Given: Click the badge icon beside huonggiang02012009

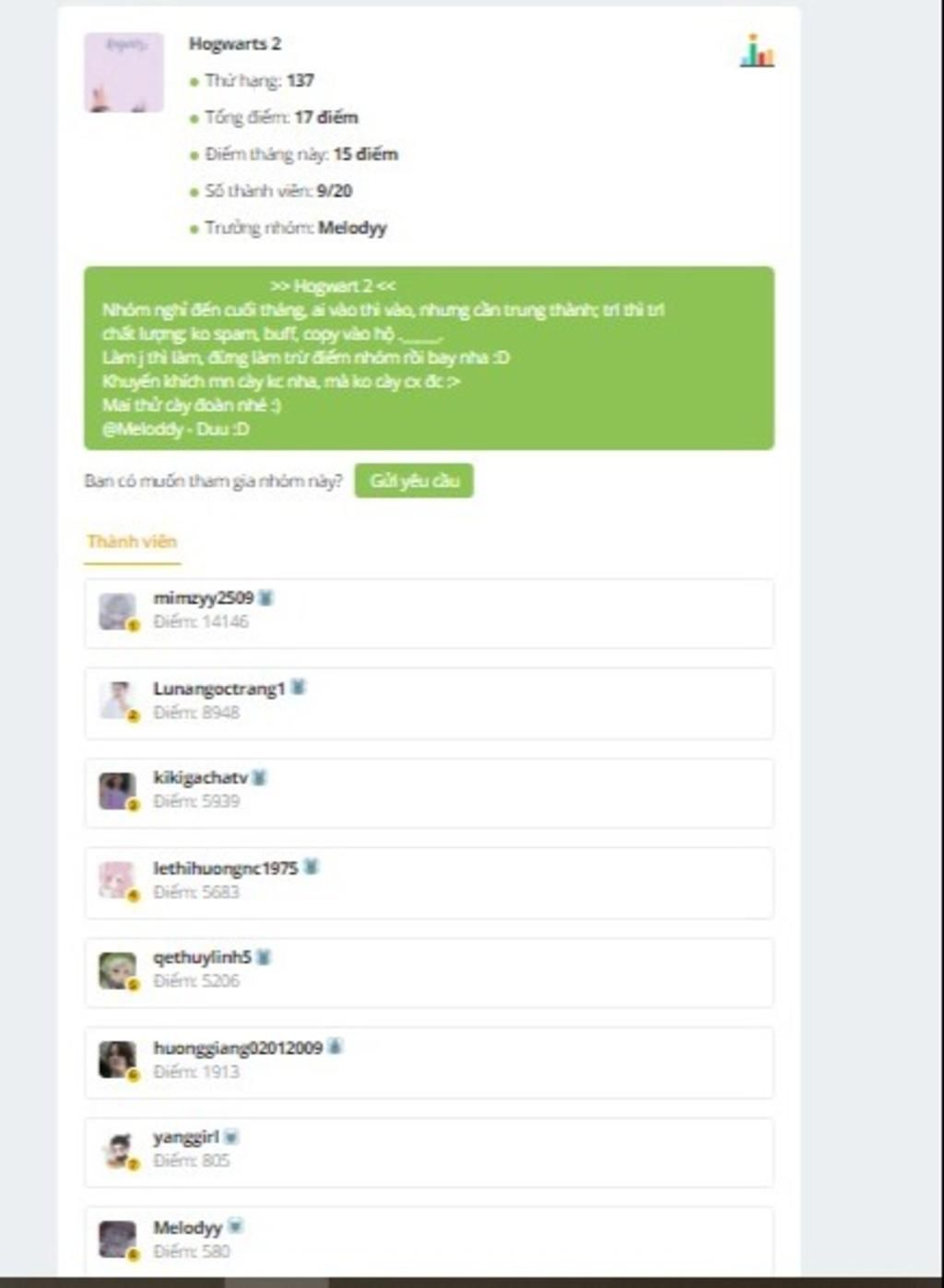Looking at the screenshot, I should (x=335, y=1046).
